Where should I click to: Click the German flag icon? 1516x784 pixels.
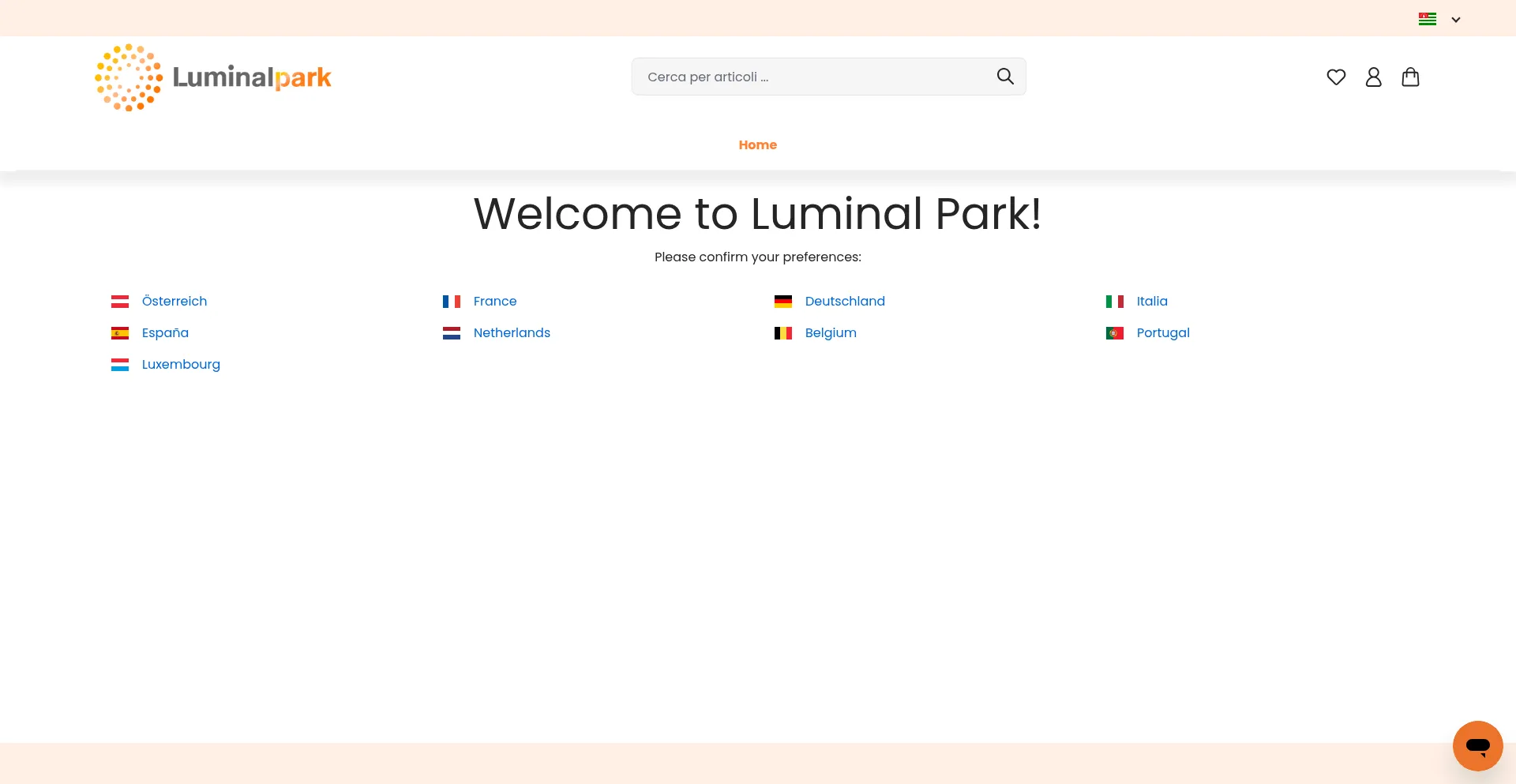[x=782, y=302]
